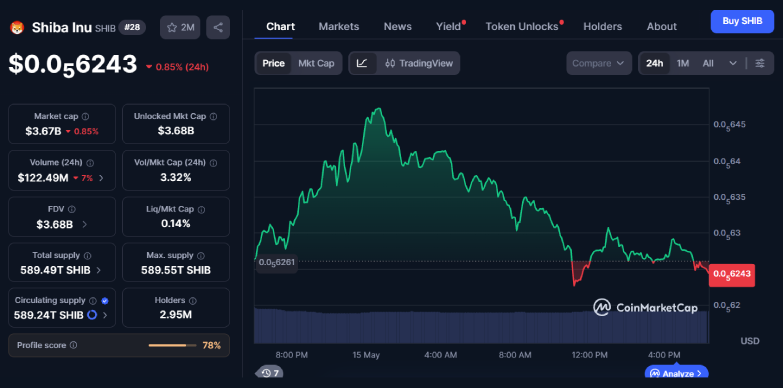The image size is (783, 388).
Task: Click the #28 rank badge
Action: tap(132, 27)
